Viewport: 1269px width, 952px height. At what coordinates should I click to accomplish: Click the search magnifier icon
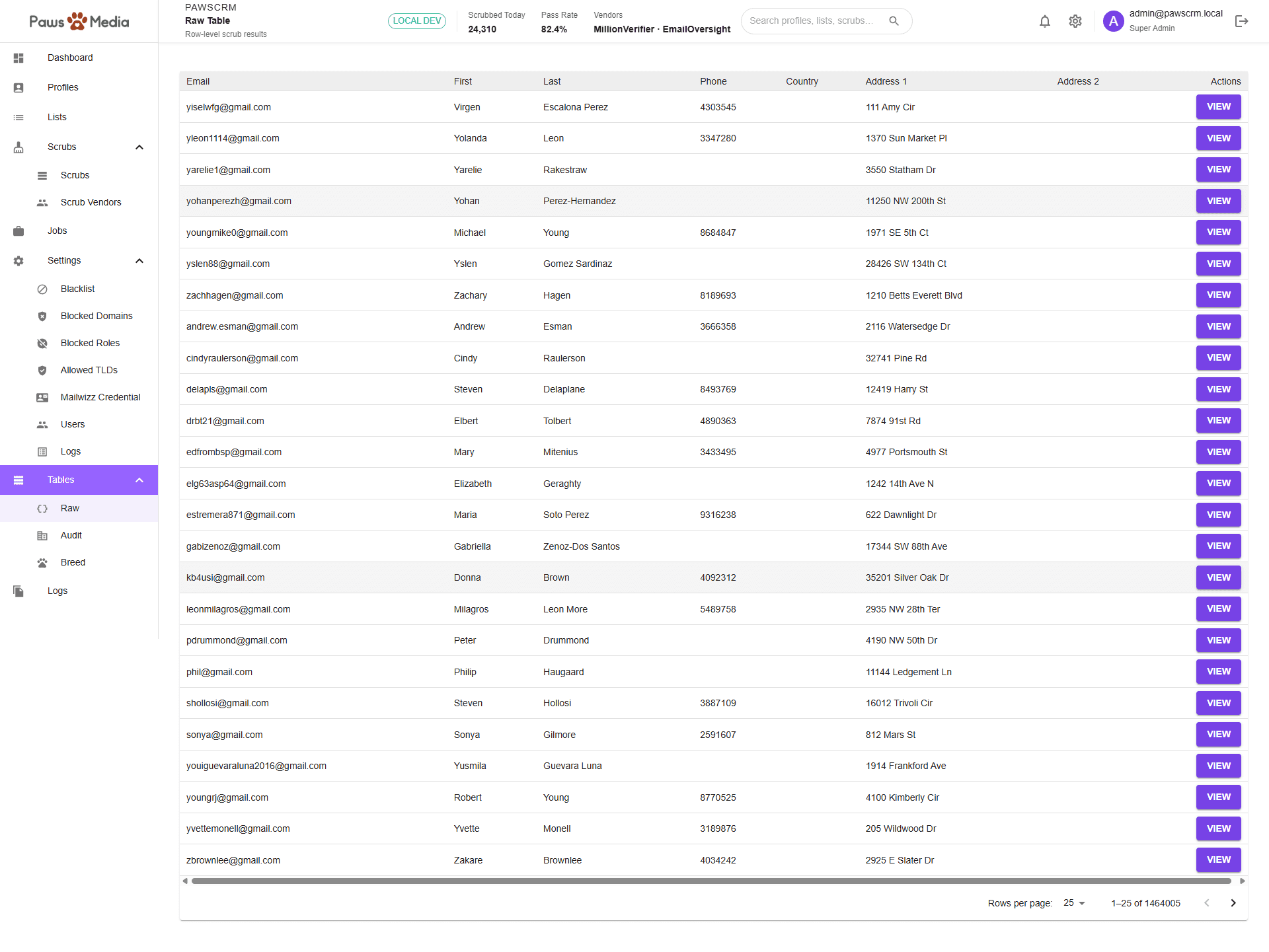click(894, 21)
